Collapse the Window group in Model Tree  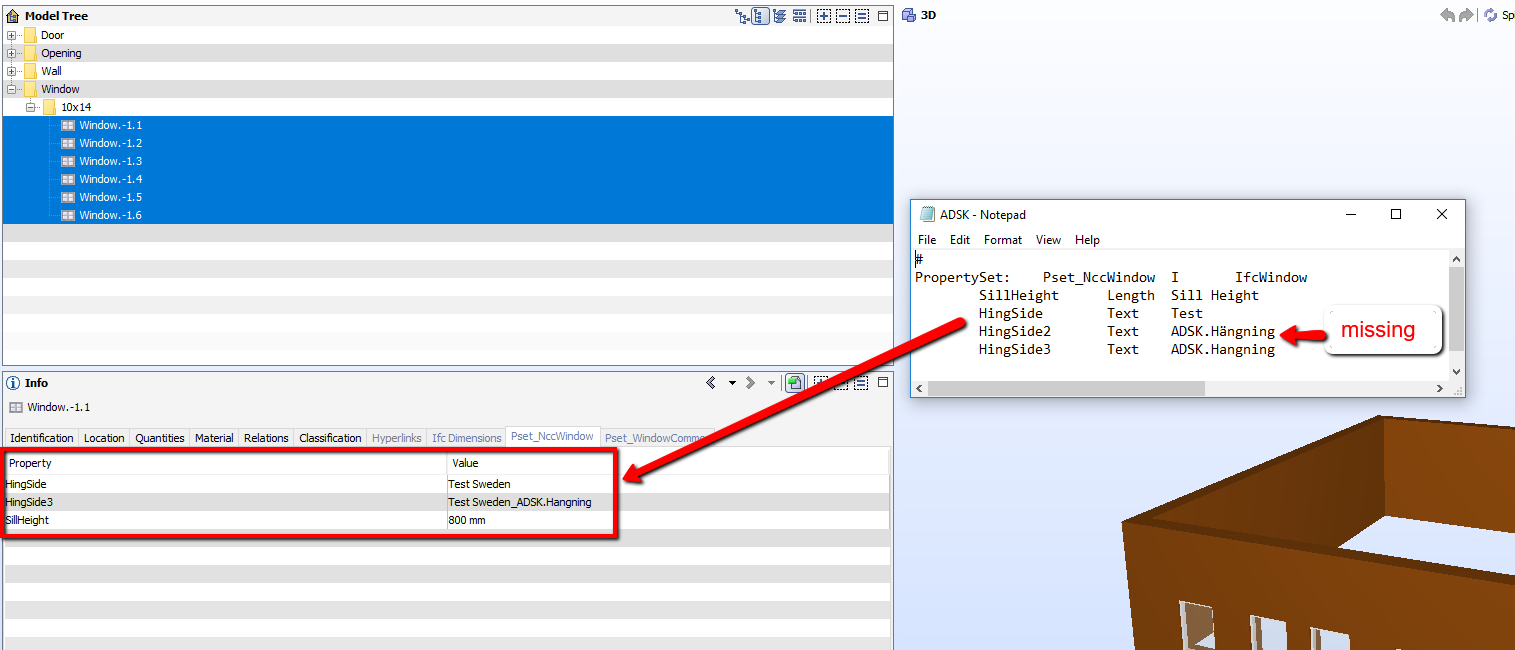pos(11,88)
